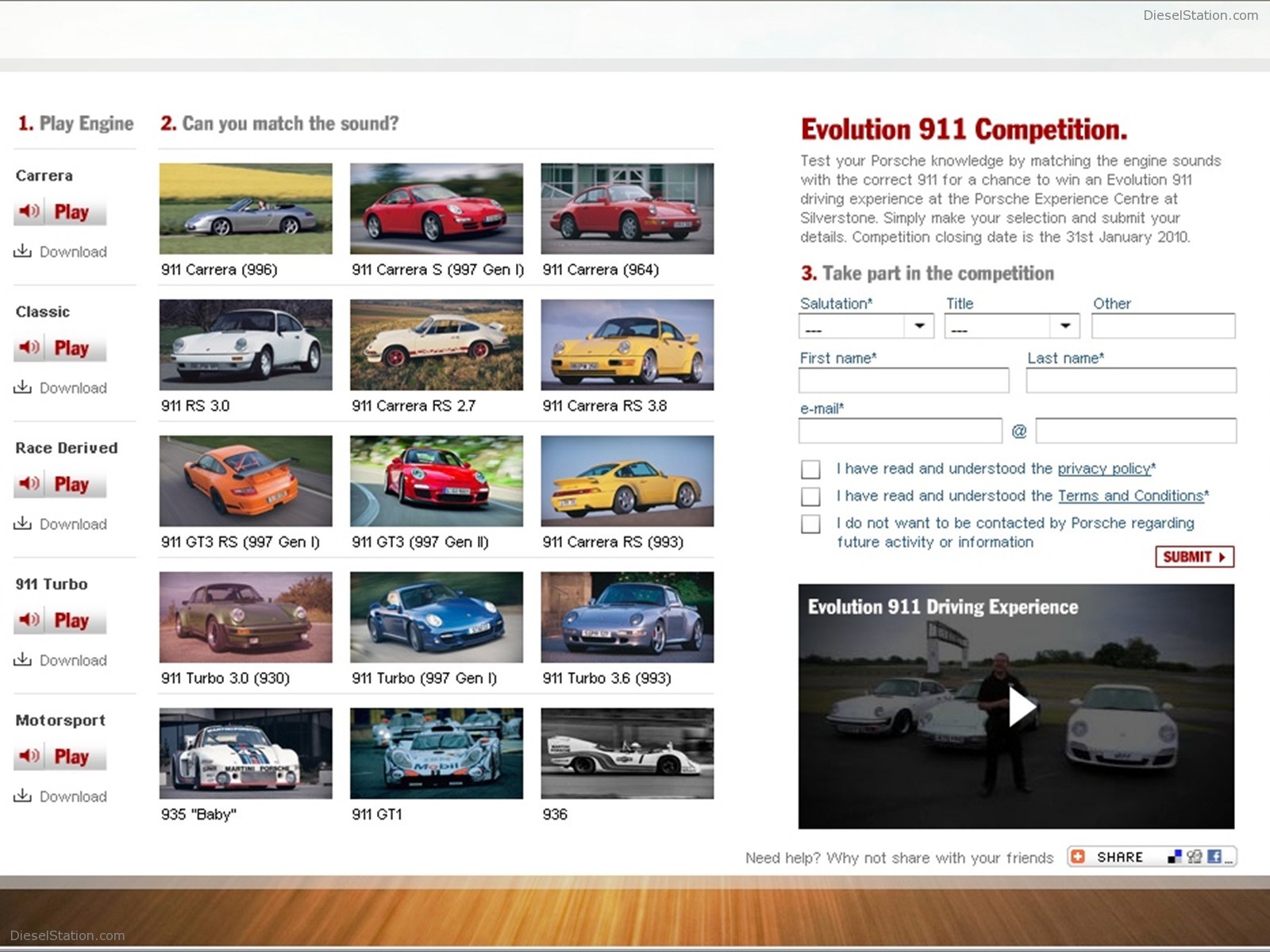Download the Race Derived sound file
This screenshot has height=952, width=1270.
tap(60, 524)
